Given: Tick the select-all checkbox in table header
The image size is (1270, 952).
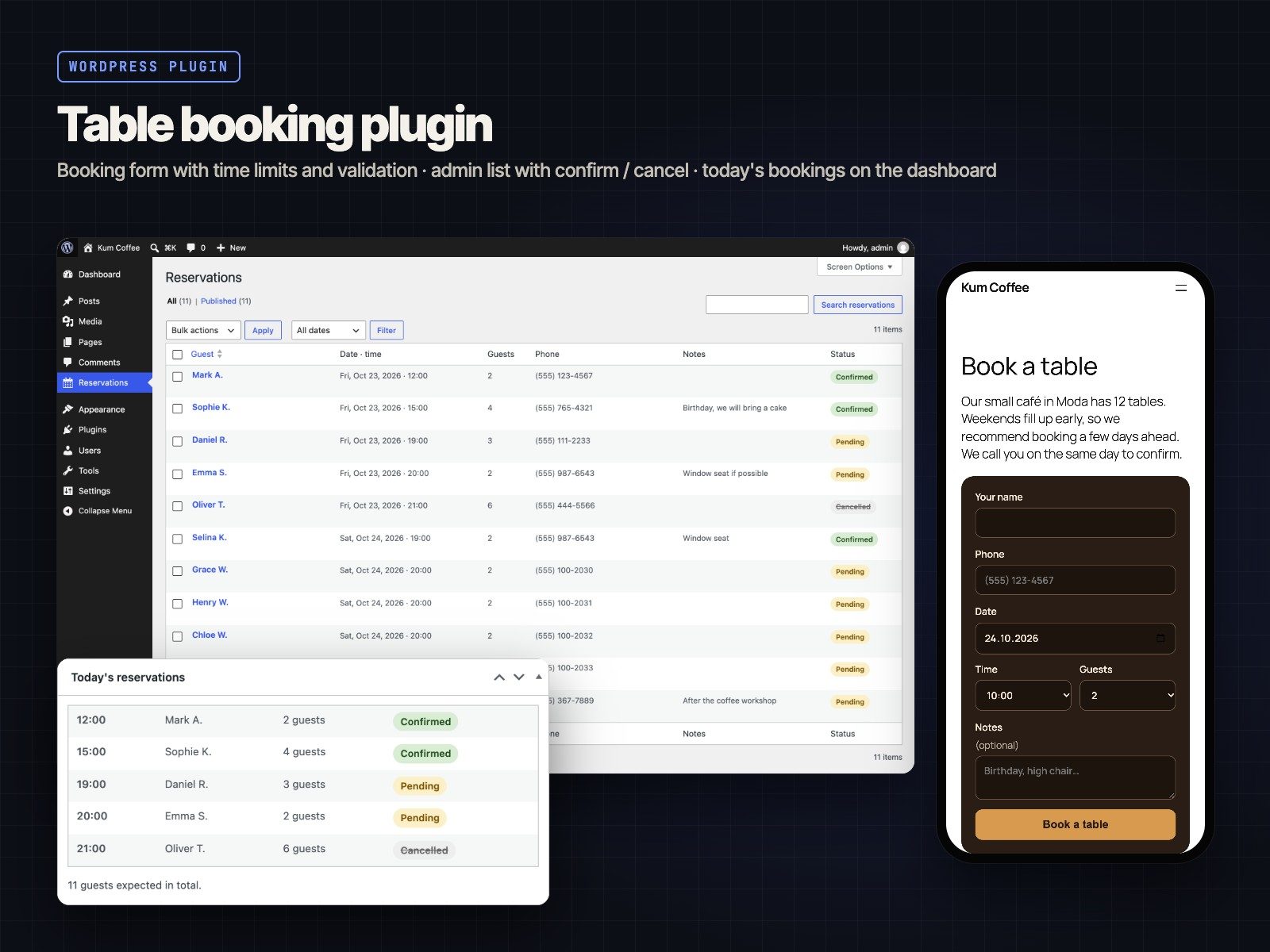Looking at the screenshot, I should (x=177, y=355).
